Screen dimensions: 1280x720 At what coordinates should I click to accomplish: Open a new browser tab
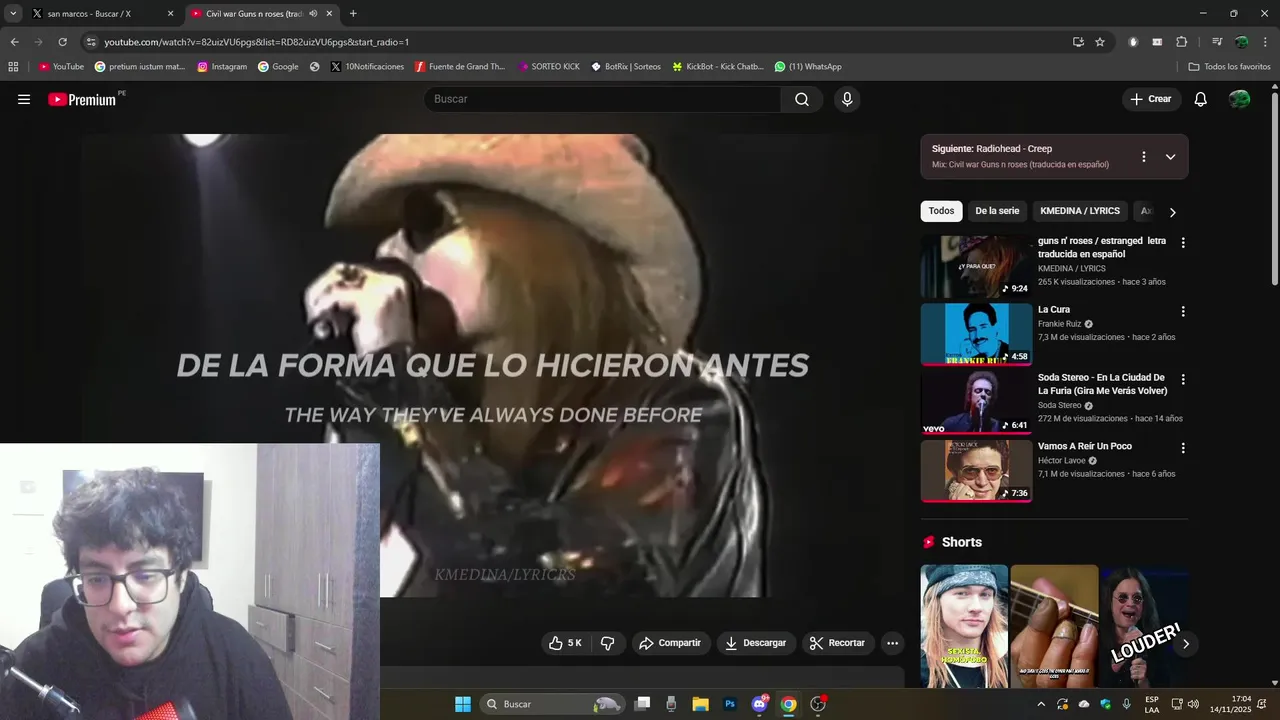tap(353, 14)
